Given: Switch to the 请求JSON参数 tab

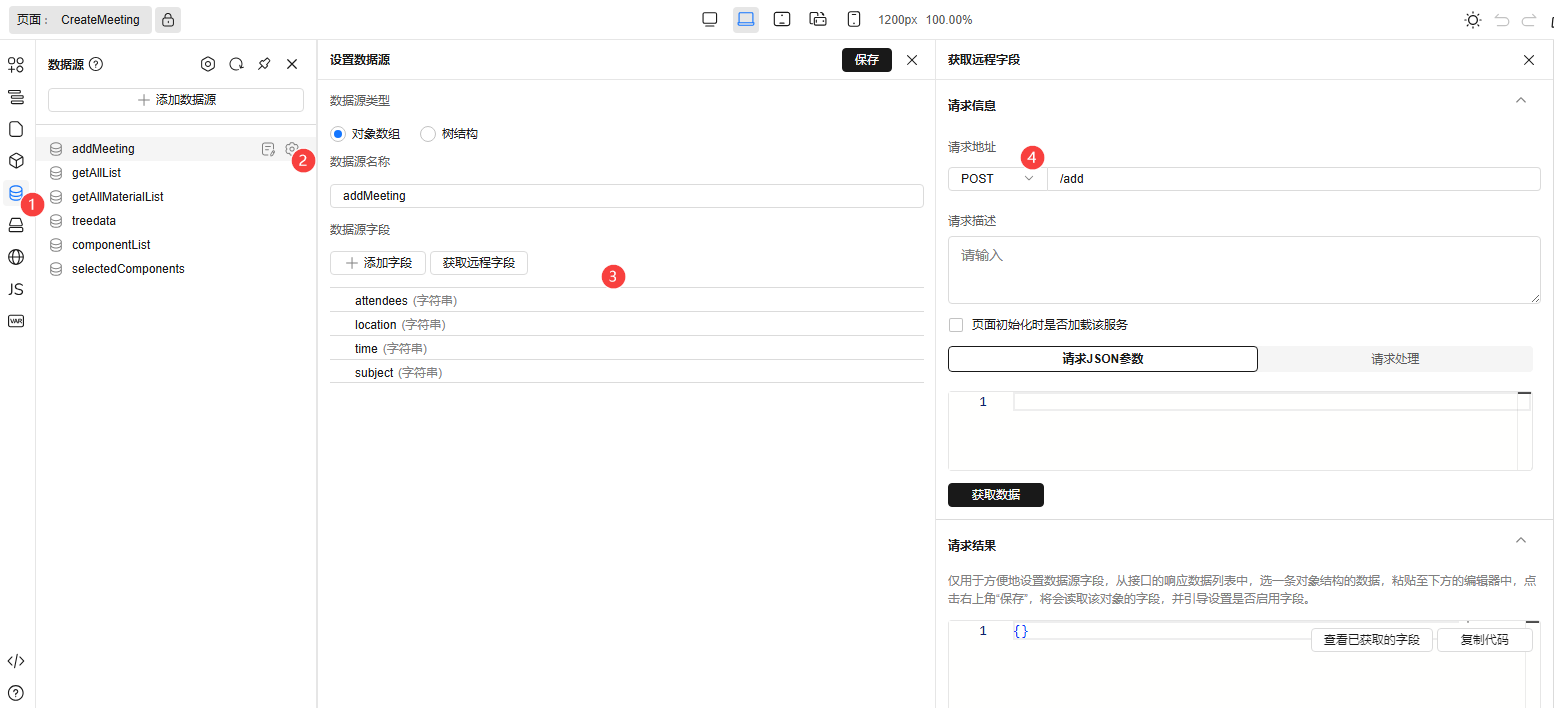Looking at the screenshot, I should [x=1102, y=359].
